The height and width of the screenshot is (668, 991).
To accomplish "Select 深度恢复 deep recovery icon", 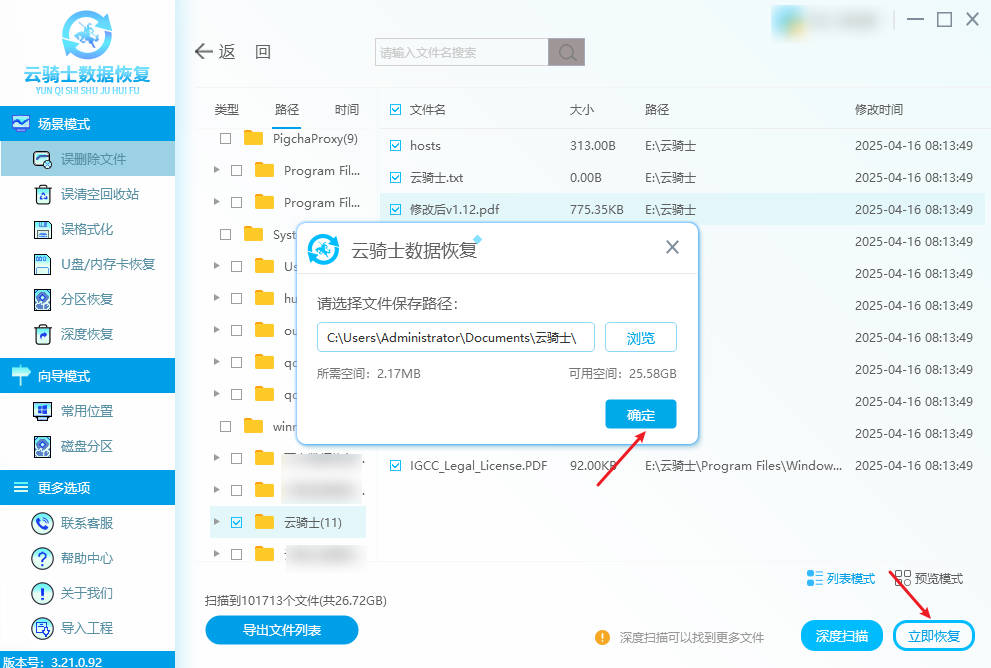I will (42, 334).
